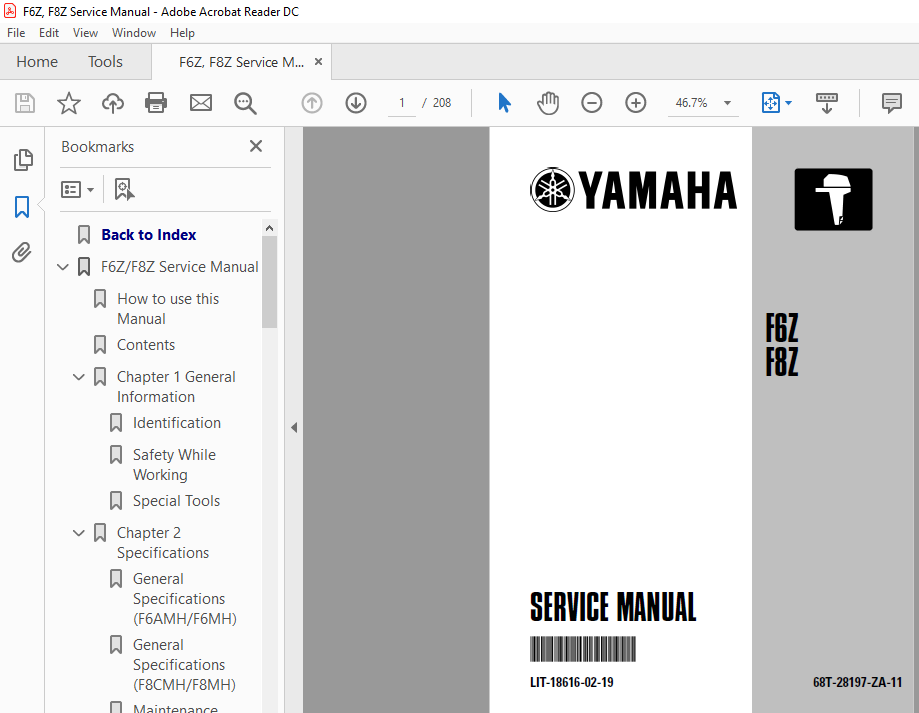The width and height of the screenshot is (919, 713).
Task: Toggle the Bookmarks panel sidebar icon
Action: tap(22, 207)
